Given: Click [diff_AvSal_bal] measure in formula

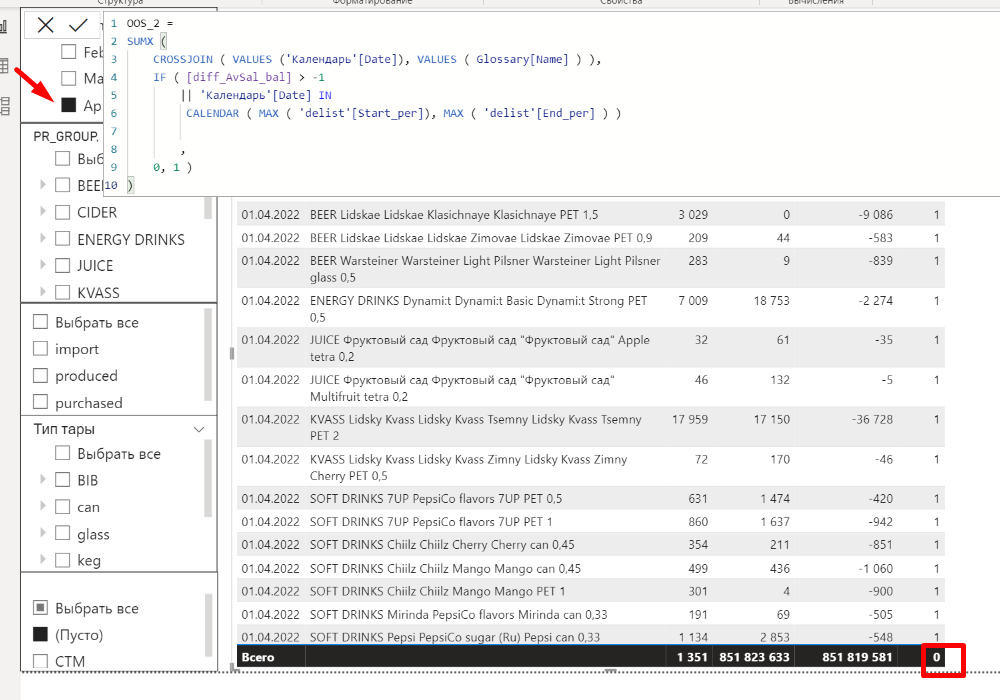Looking at the screenshot, I should tap(239, 77).
